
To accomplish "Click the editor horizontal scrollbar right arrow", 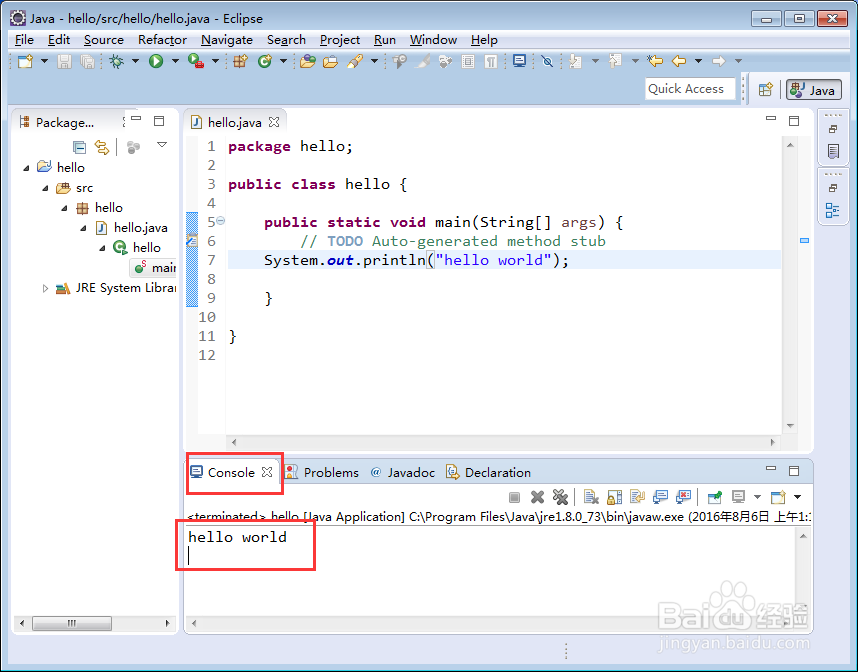I will (773, 442).
